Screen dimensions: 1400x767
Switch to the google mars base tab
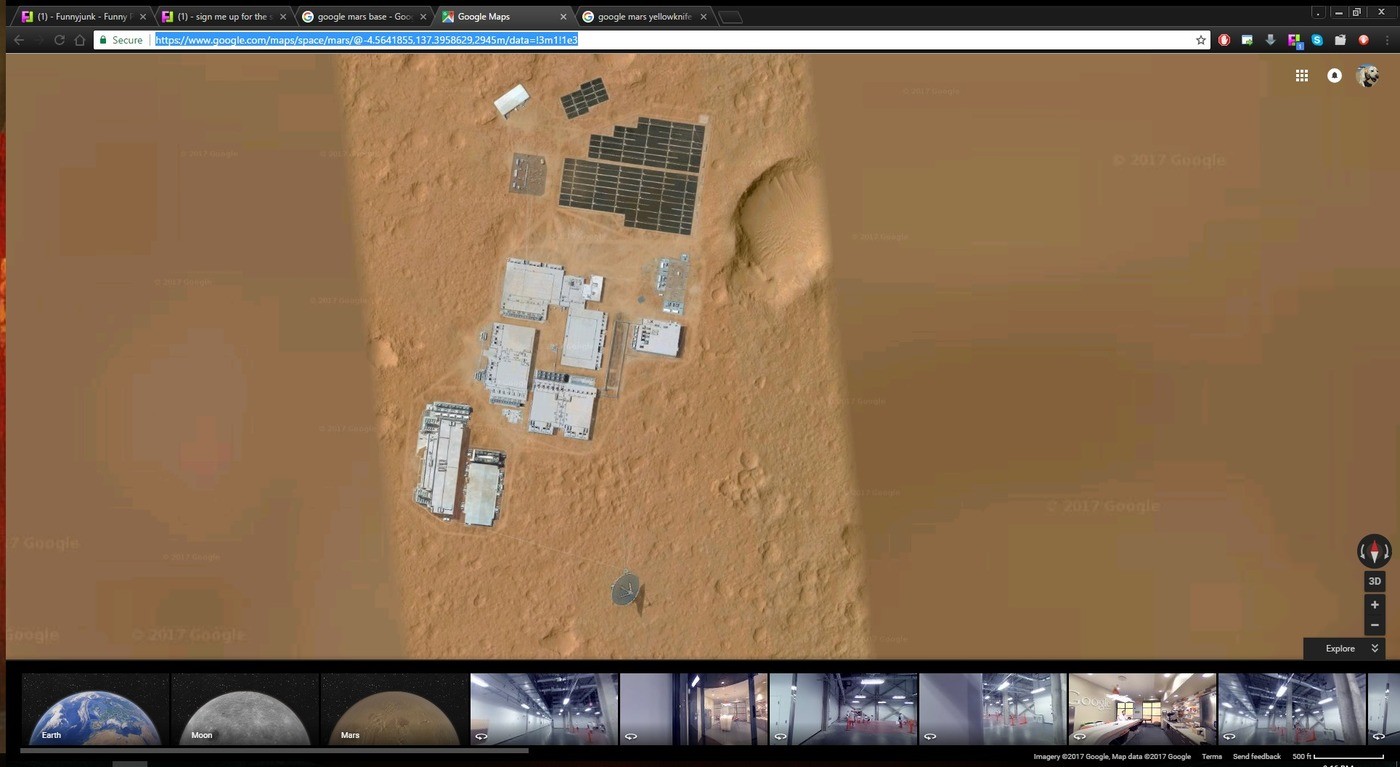pos(365,17)
